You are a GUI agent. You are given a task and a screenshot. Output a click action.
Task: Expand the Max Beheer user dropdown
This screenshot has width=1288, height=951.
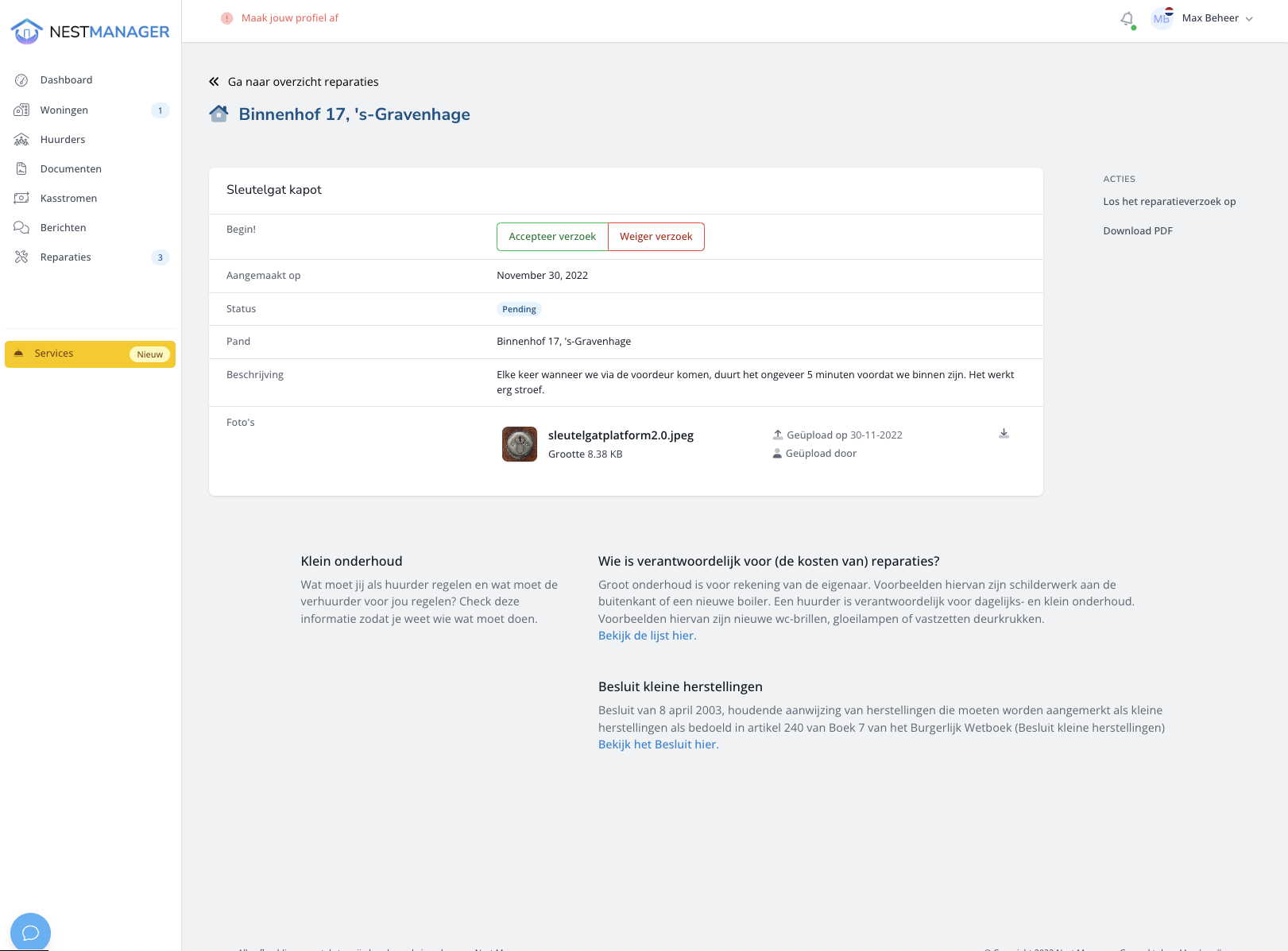point(1249,19)
